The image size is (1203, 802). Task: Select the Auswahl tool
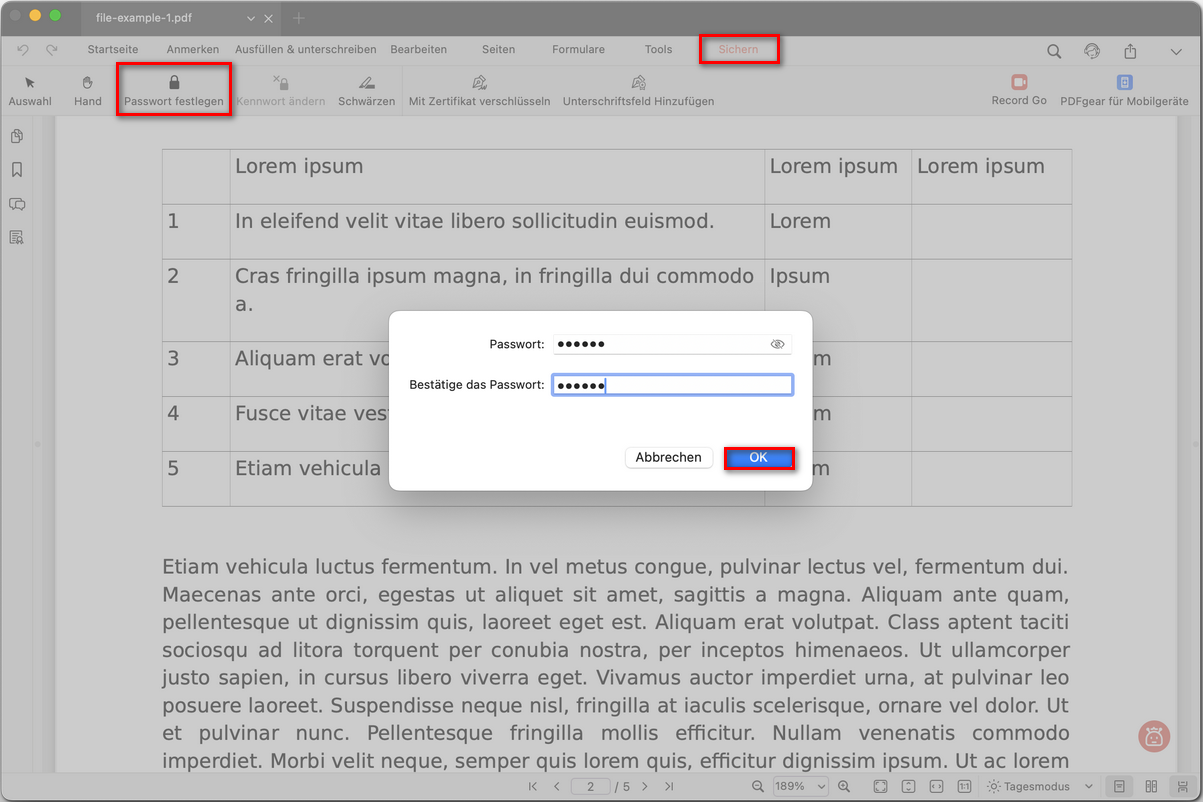click(x=30, y=90)
